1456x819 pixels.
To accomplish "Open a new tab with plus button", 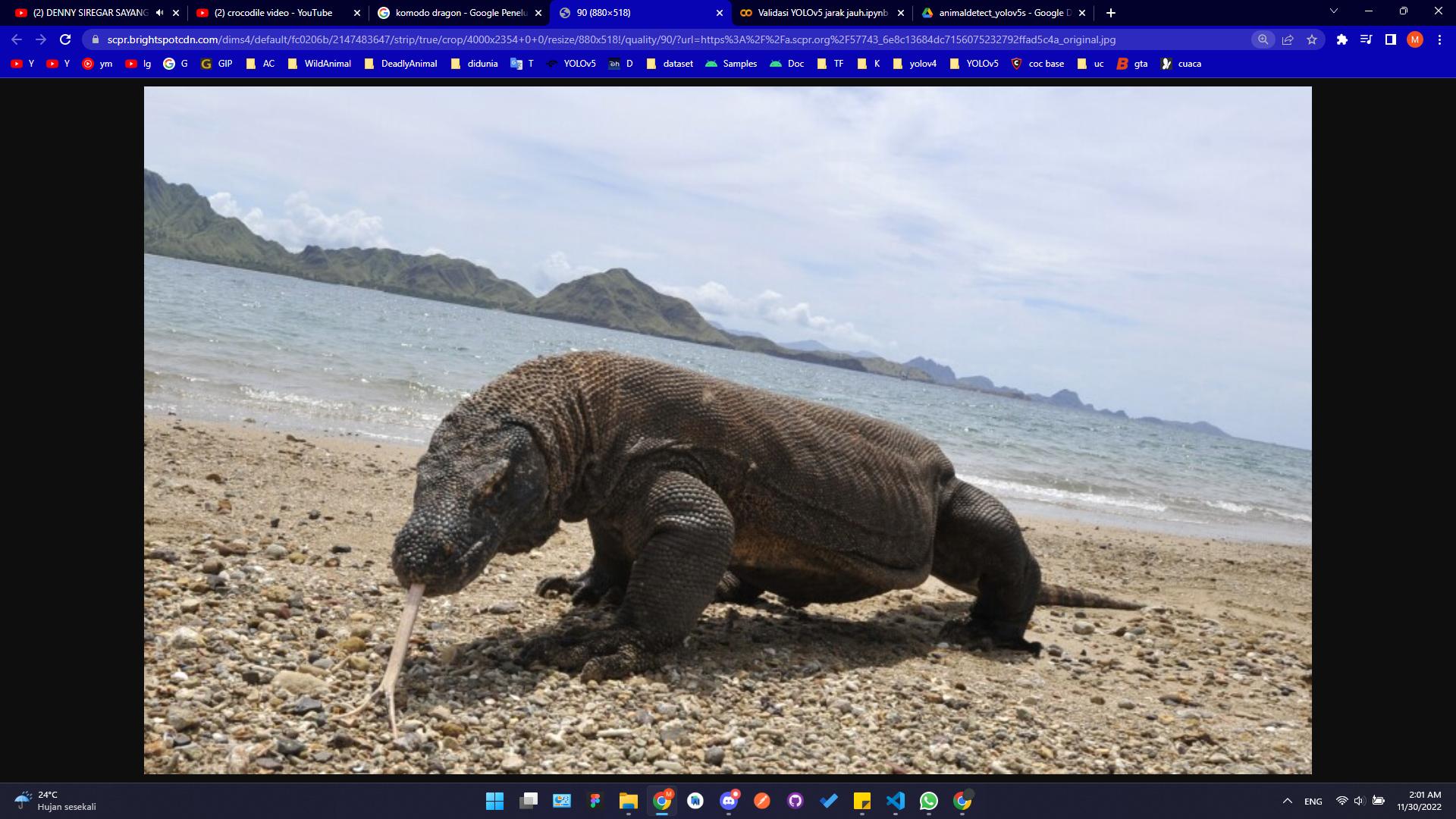I will pyautogui.click(x=1111, y=13).
